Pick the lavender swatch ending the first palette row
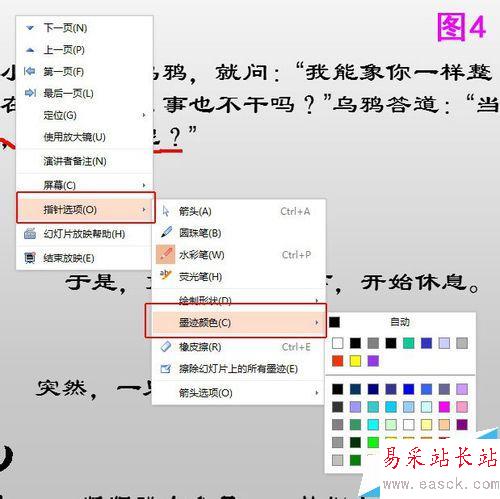This screenshot has height=499, width=500. click(462, 389)
